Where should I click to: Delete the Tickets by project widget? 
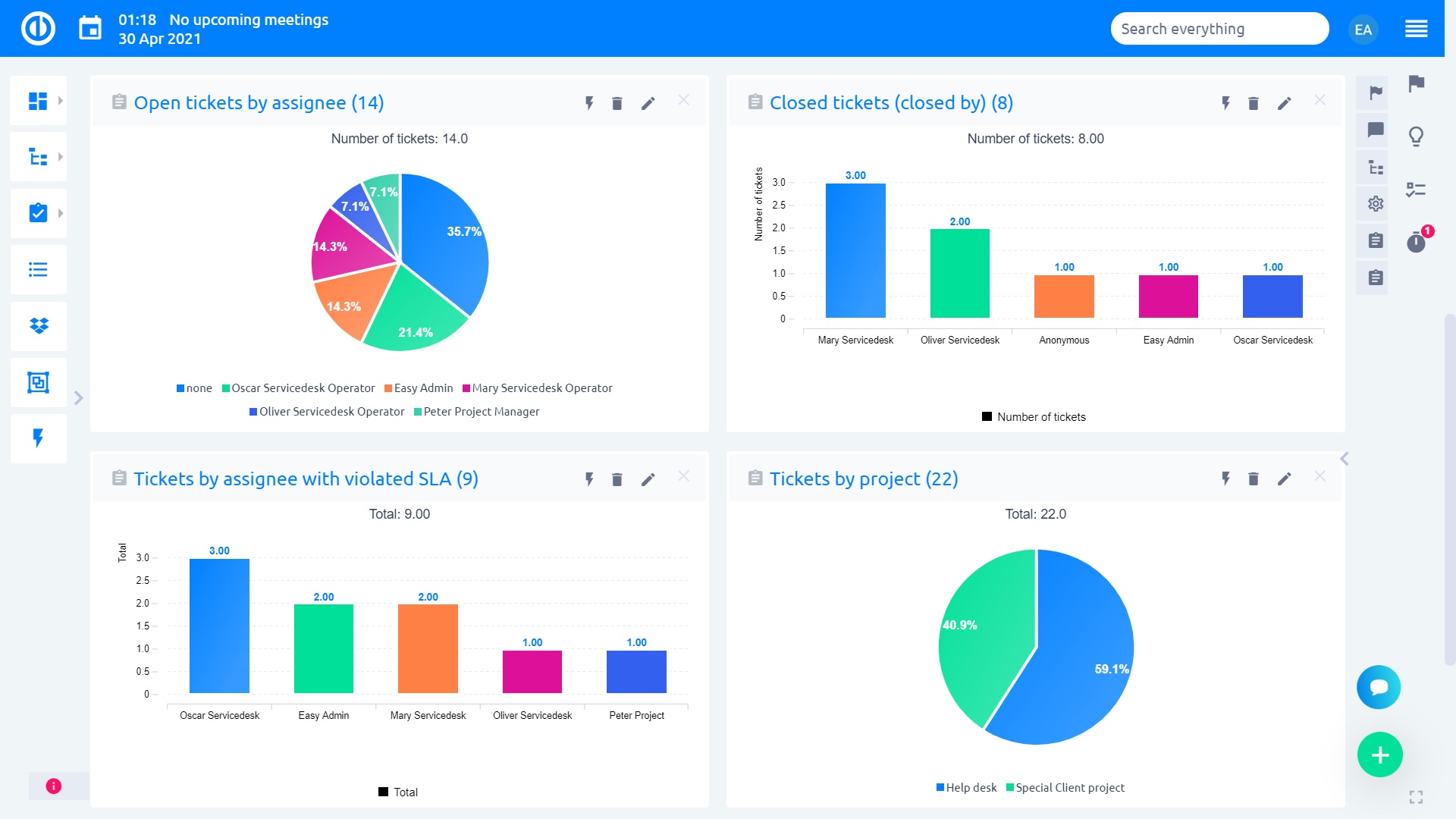1254,479
